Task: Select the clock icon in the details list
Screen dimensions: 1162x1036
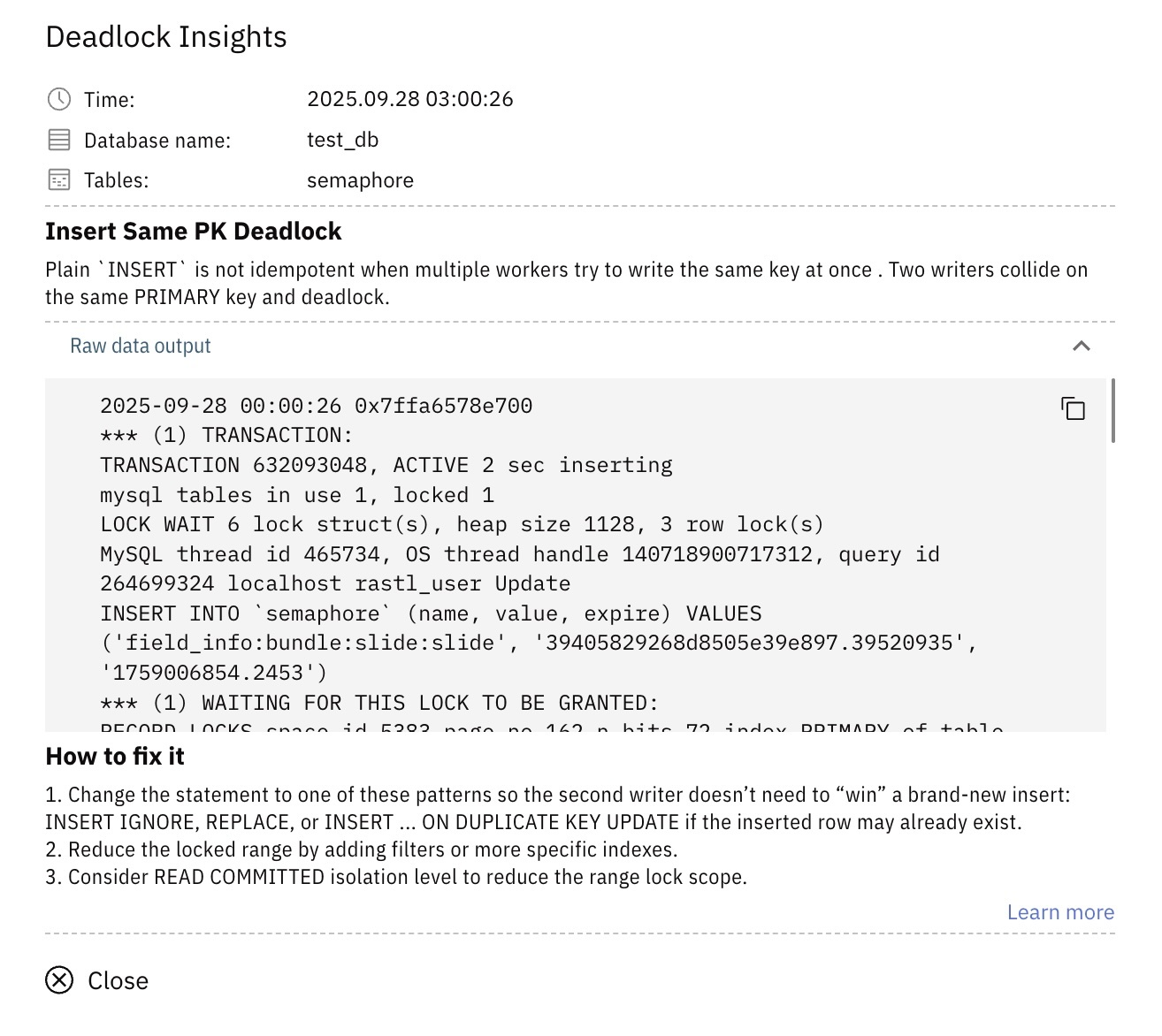Action: 58,99
